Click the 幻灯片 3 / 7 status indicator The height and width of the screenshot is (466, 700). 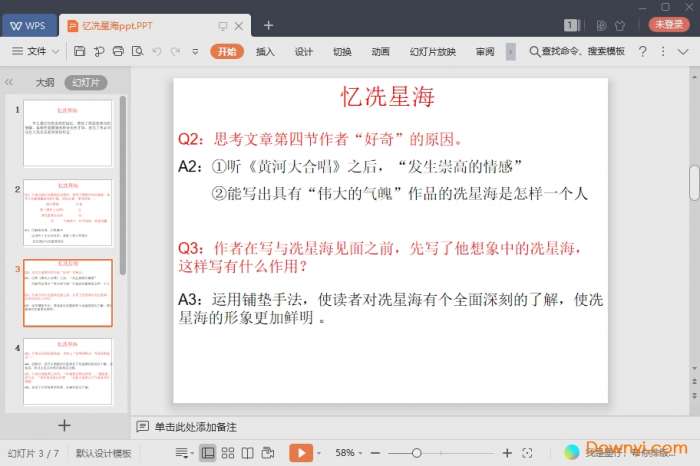33,453
